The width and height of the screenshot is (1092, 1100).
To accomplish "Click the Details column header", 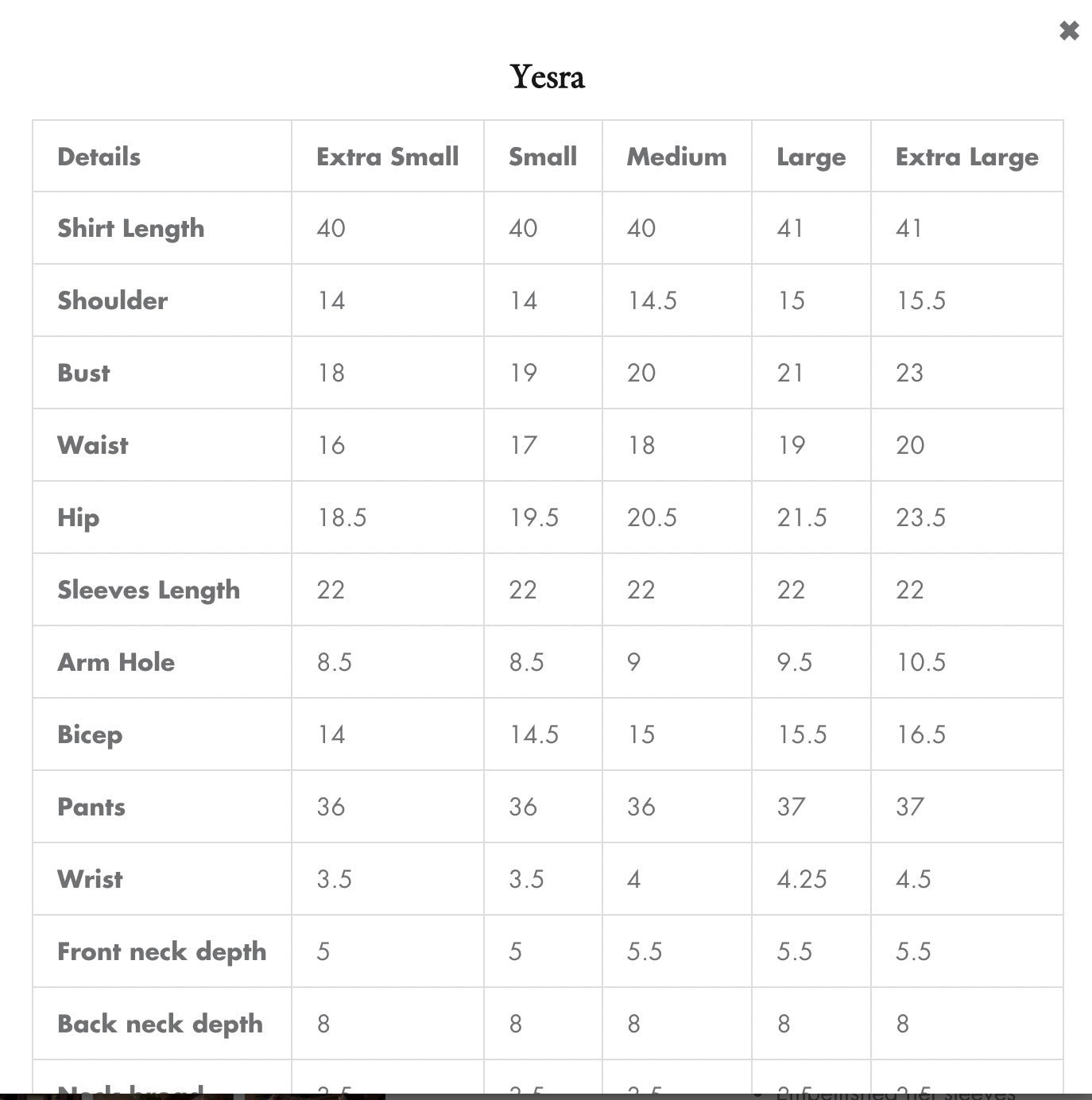I will tap(99, 157).
